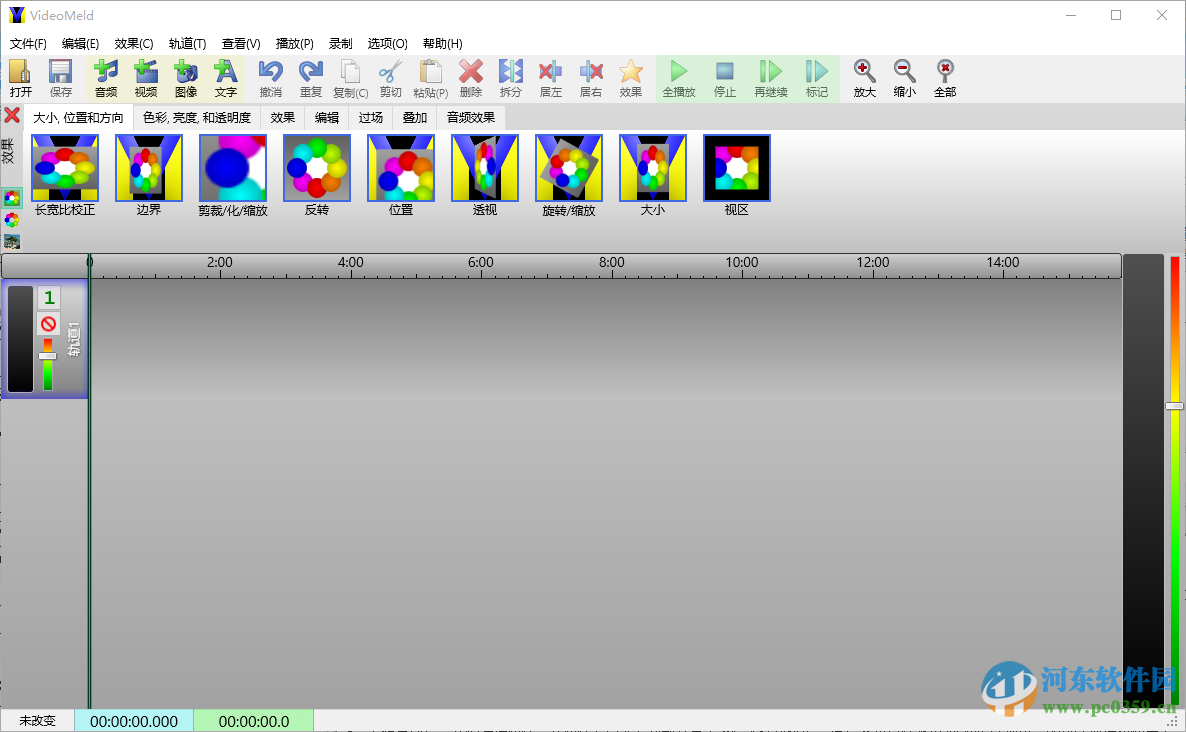Open the 文件(F) menu
This screenshot has height=732, width=1186.
coord(28,44)
